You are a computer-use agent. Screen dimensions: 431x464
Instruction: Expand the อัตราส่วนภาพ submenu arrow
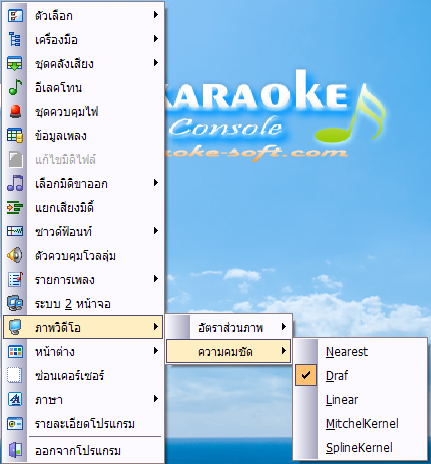click(x=284, y=327)
